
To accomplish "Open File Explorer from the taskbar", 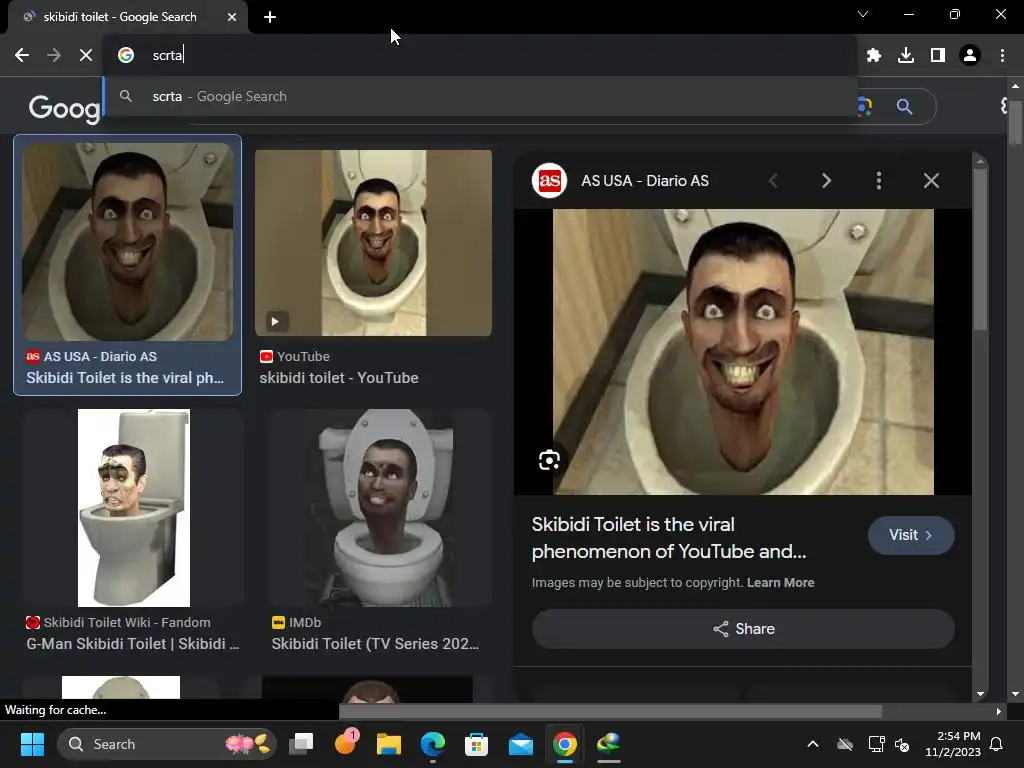I will point(389,744).
